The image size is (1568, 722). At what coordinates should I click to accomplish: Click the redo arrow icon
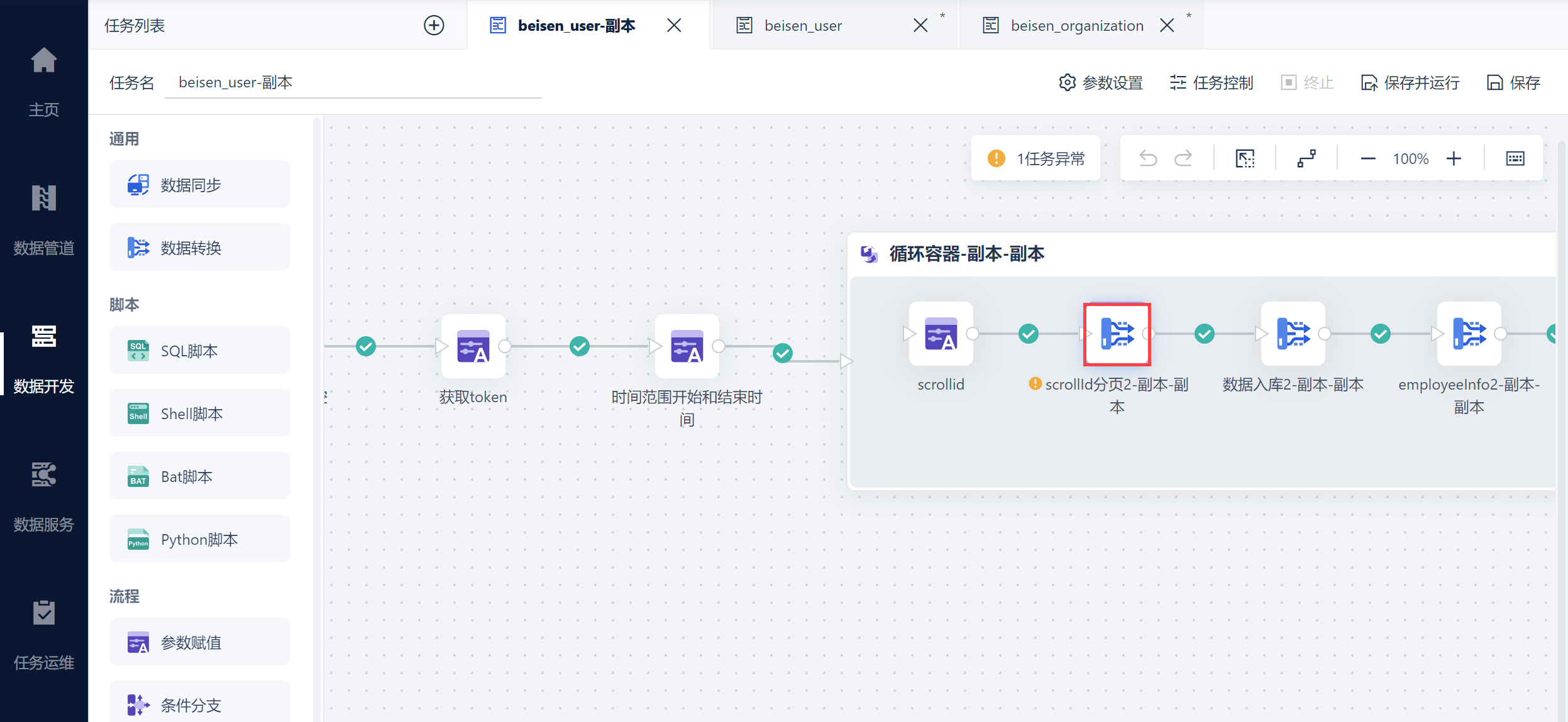click(x=1183, y=158)
